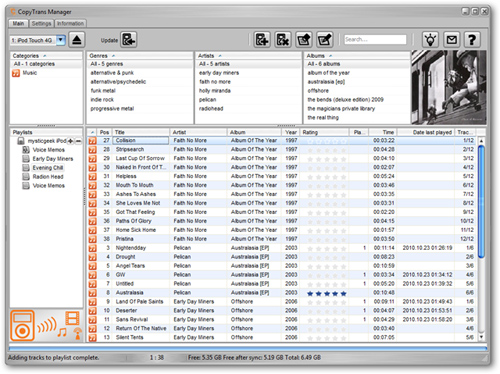Delete tracks with the remove-file toolbar icon

pyautogui.click(x=283, y=40)
